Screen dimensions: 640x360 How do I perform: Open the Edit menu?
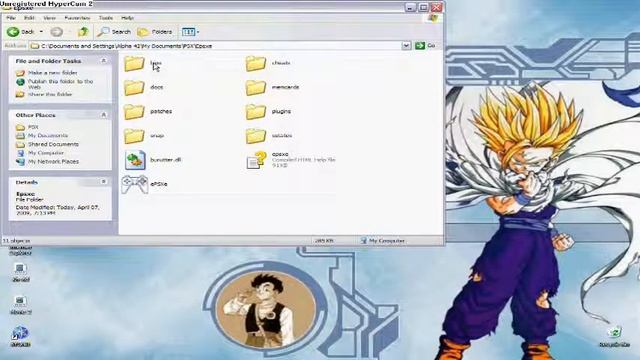pos(29,18)
